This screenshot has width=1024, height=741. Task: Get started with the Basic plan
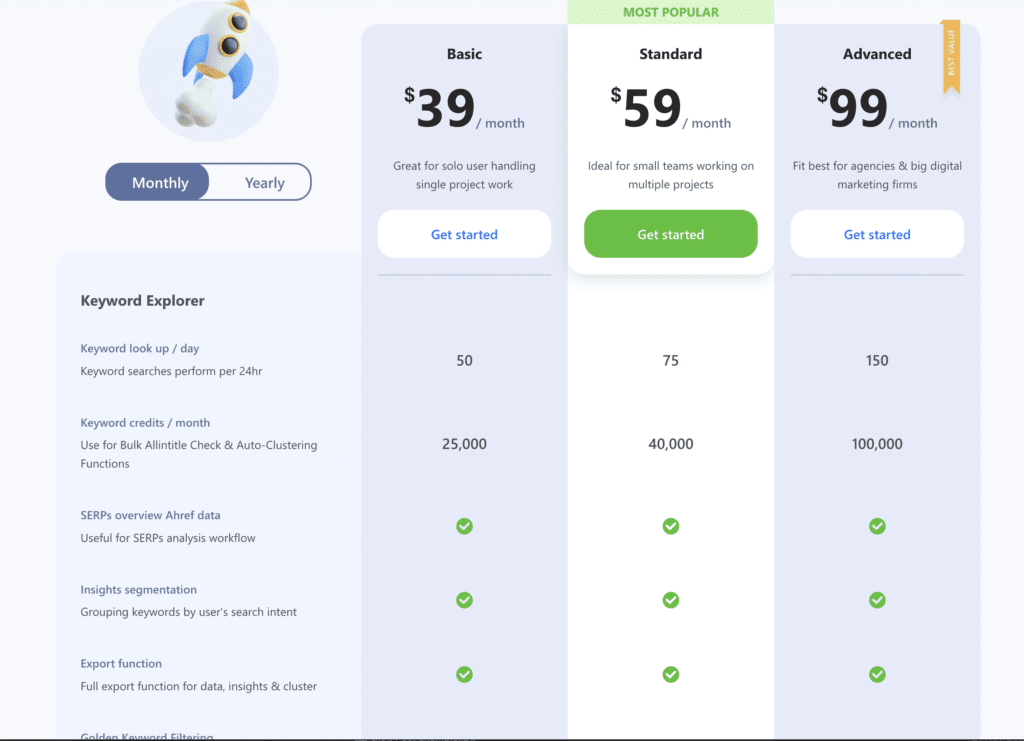(464, 234)
